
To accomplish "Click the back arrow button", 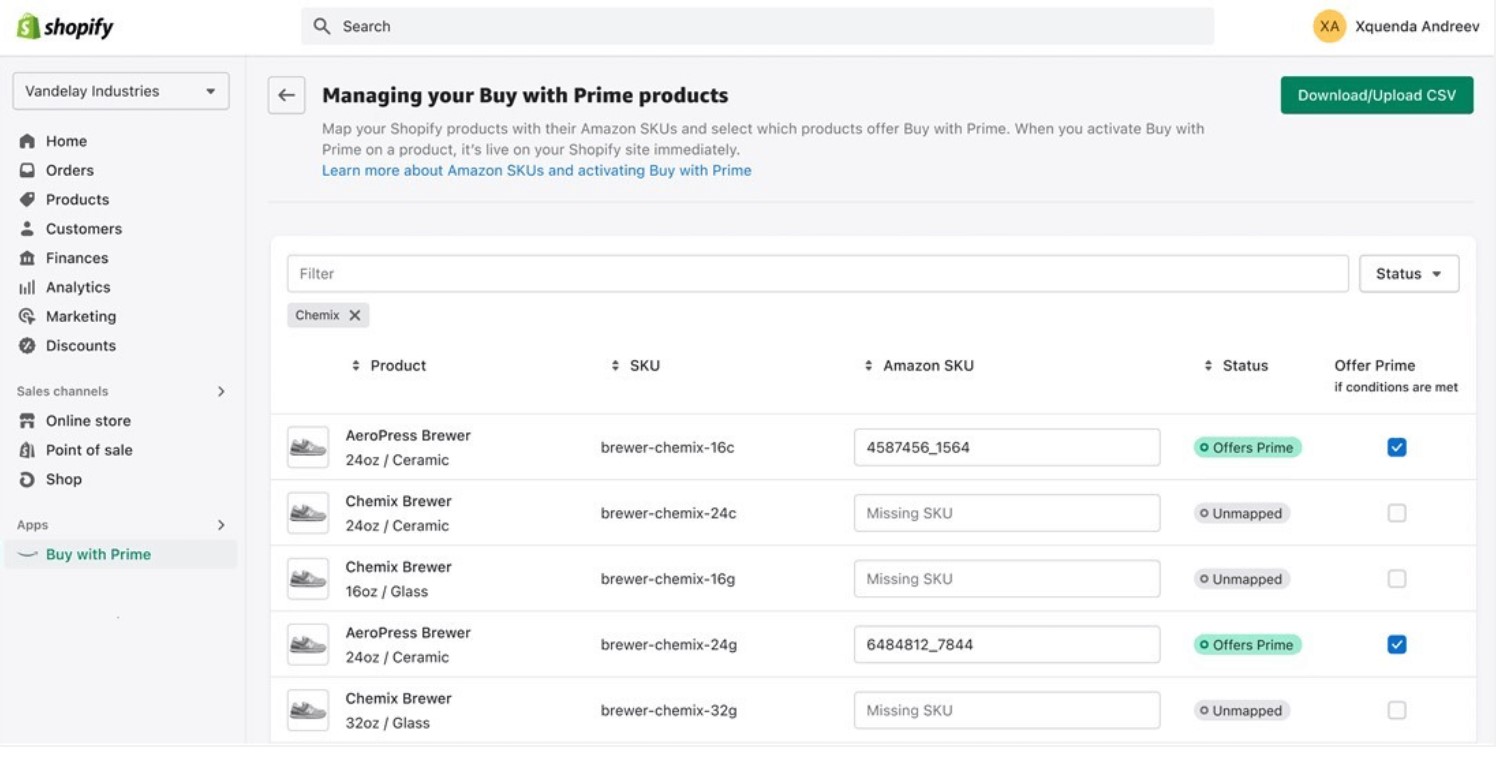I will 286,96.
